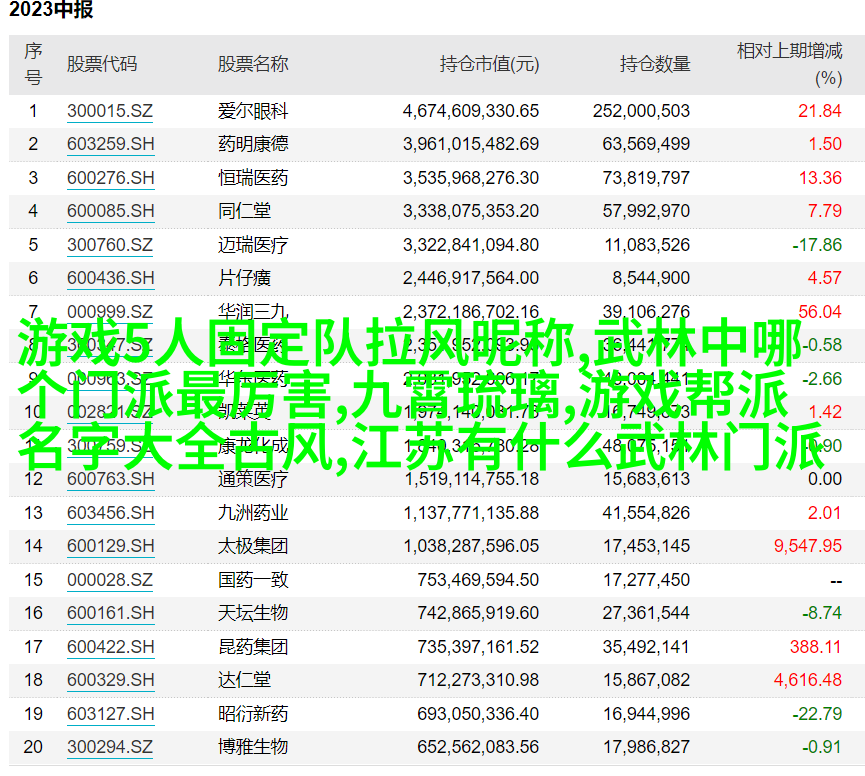
Task: Open stock code link 000999.SZ
Action: (110, 312)
